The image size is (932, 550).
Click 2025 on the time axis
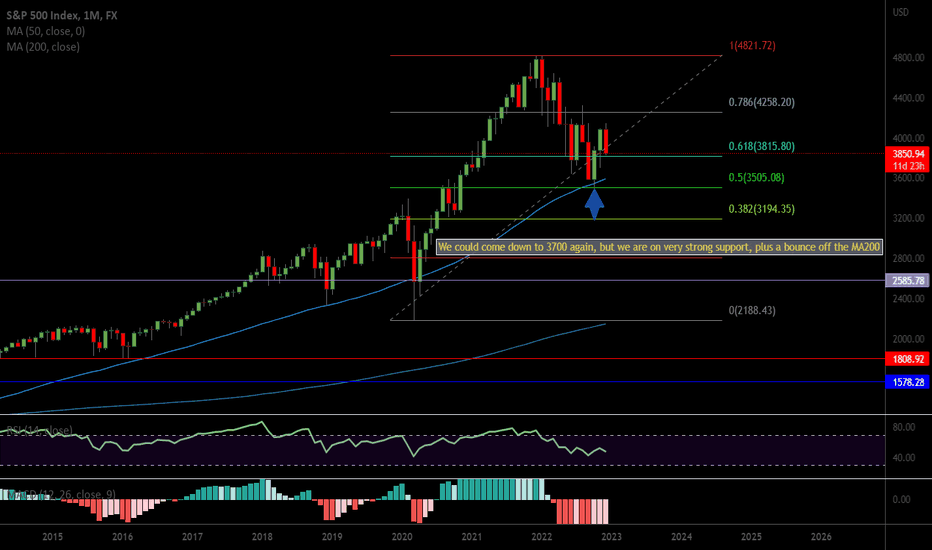click(751, 537)
